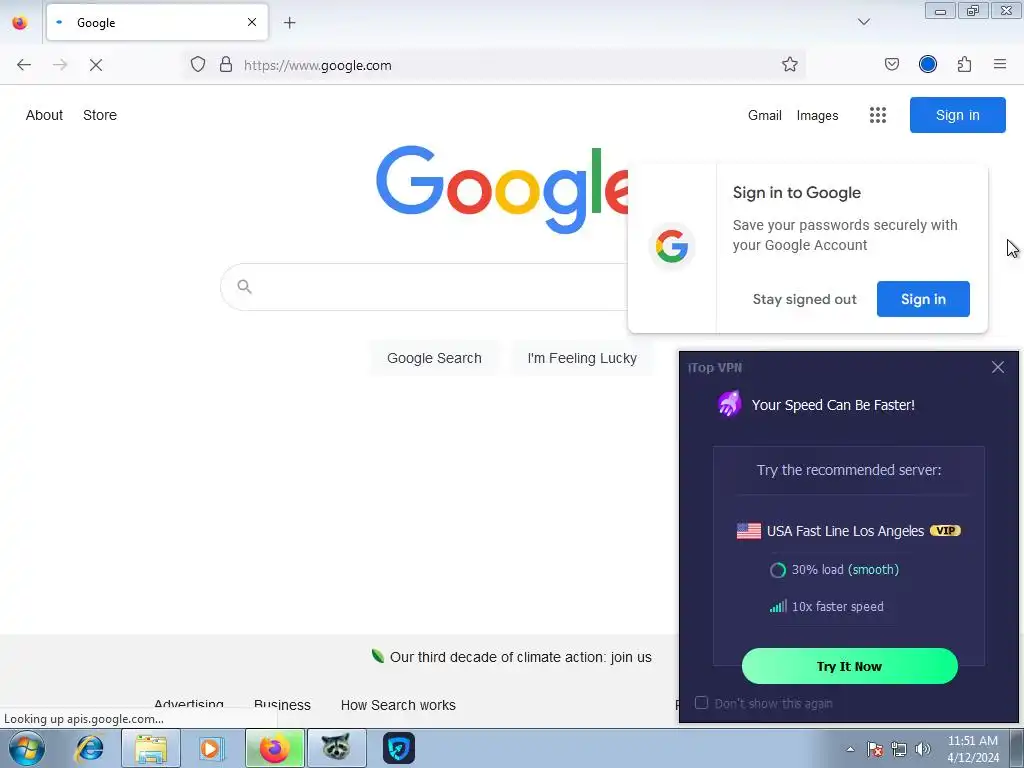Open the About link

click(44, 115)
